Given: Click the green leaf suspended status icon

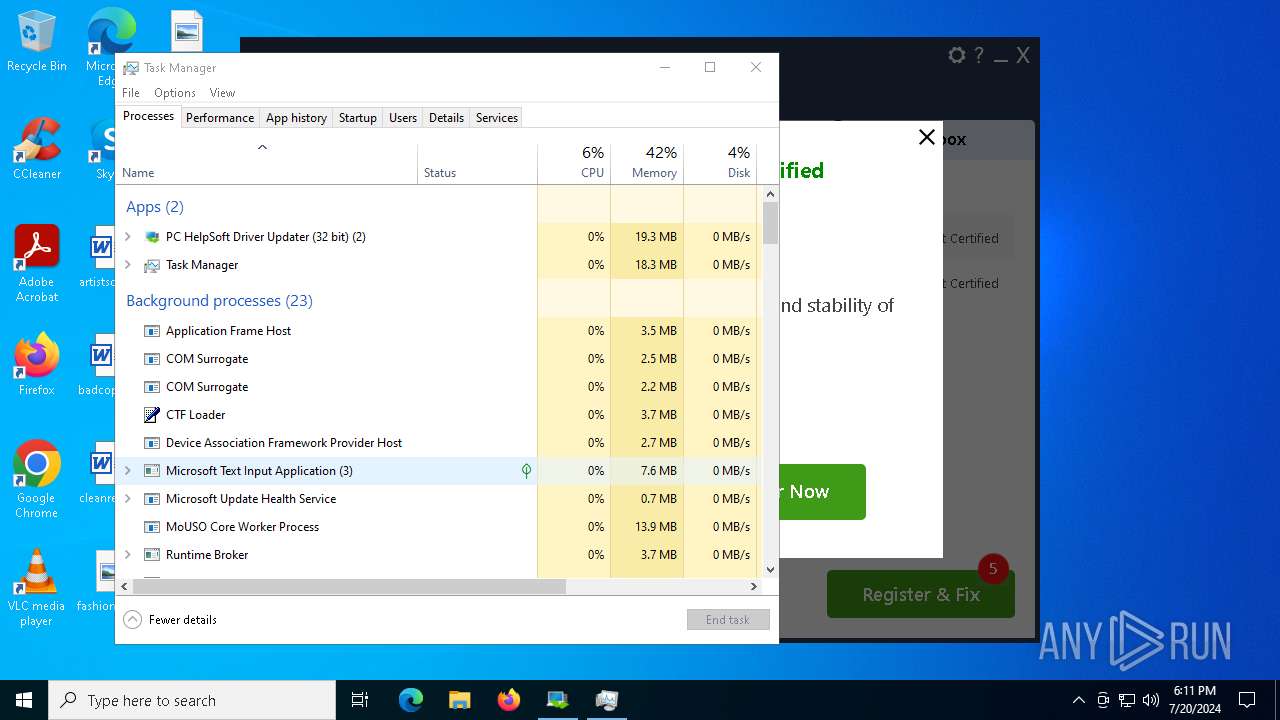Looking at the screenshot, I should 526,471.
